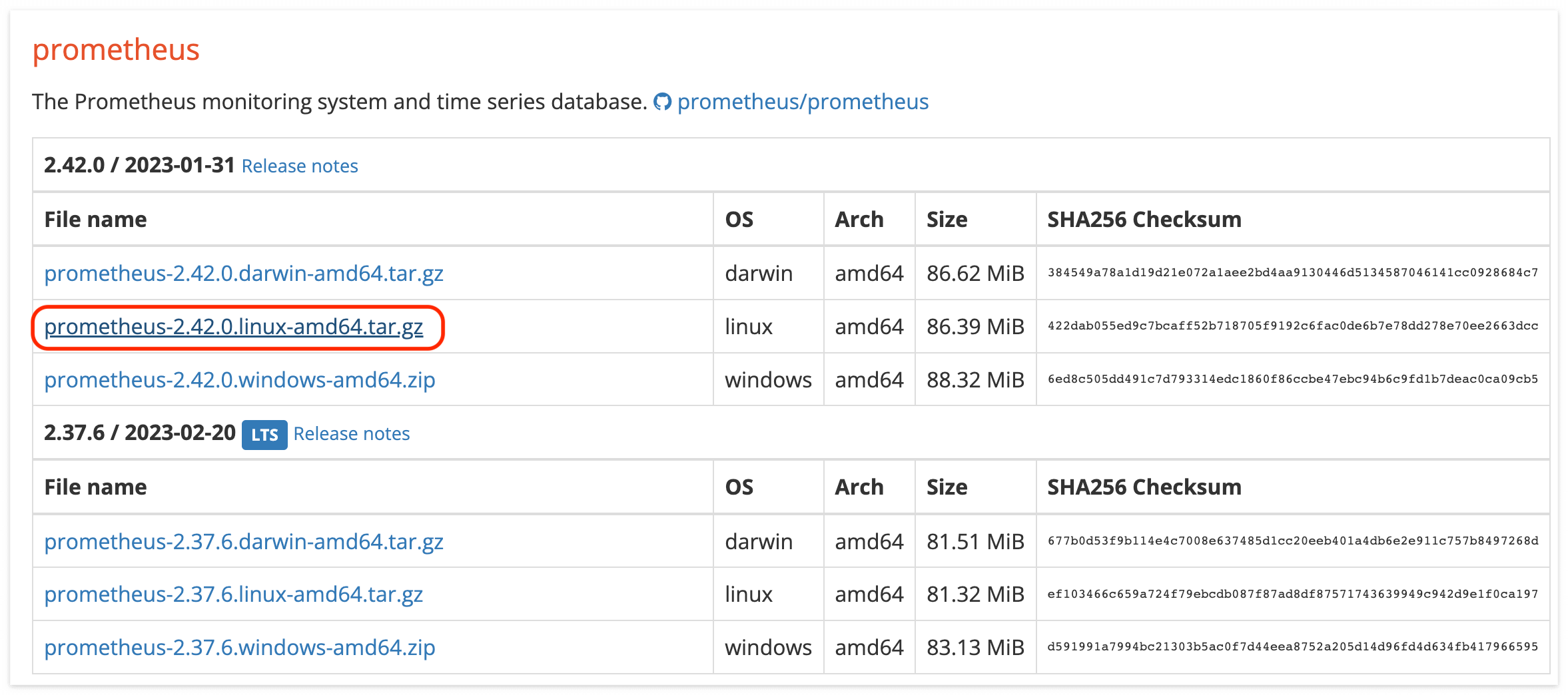Viewport: 1568px width, 695px height.
Task: Select checksum starting with ef103466c659
Action: point(1293,594)
